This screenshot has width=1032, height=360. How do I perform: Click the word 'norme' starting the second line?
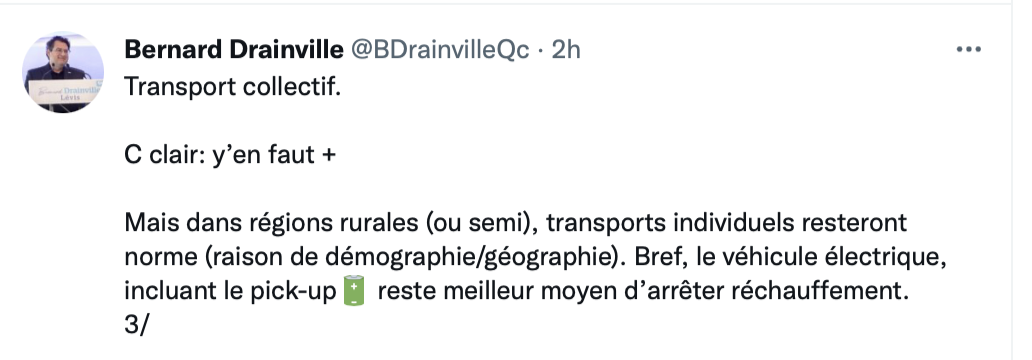point(161,257)
